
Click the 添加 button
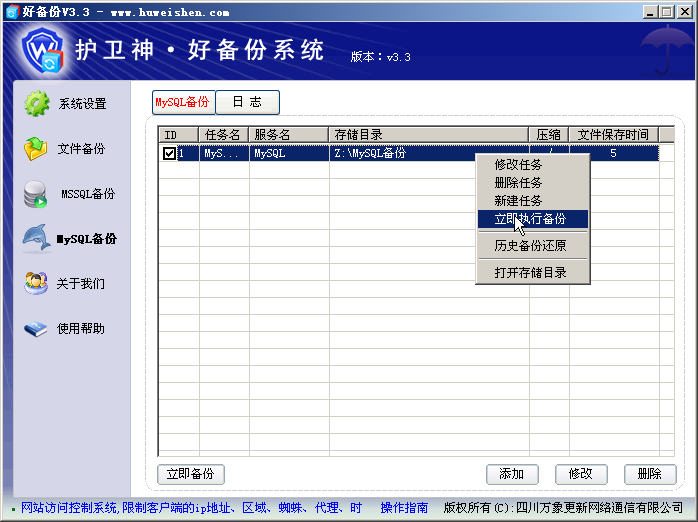coord(512,474)
